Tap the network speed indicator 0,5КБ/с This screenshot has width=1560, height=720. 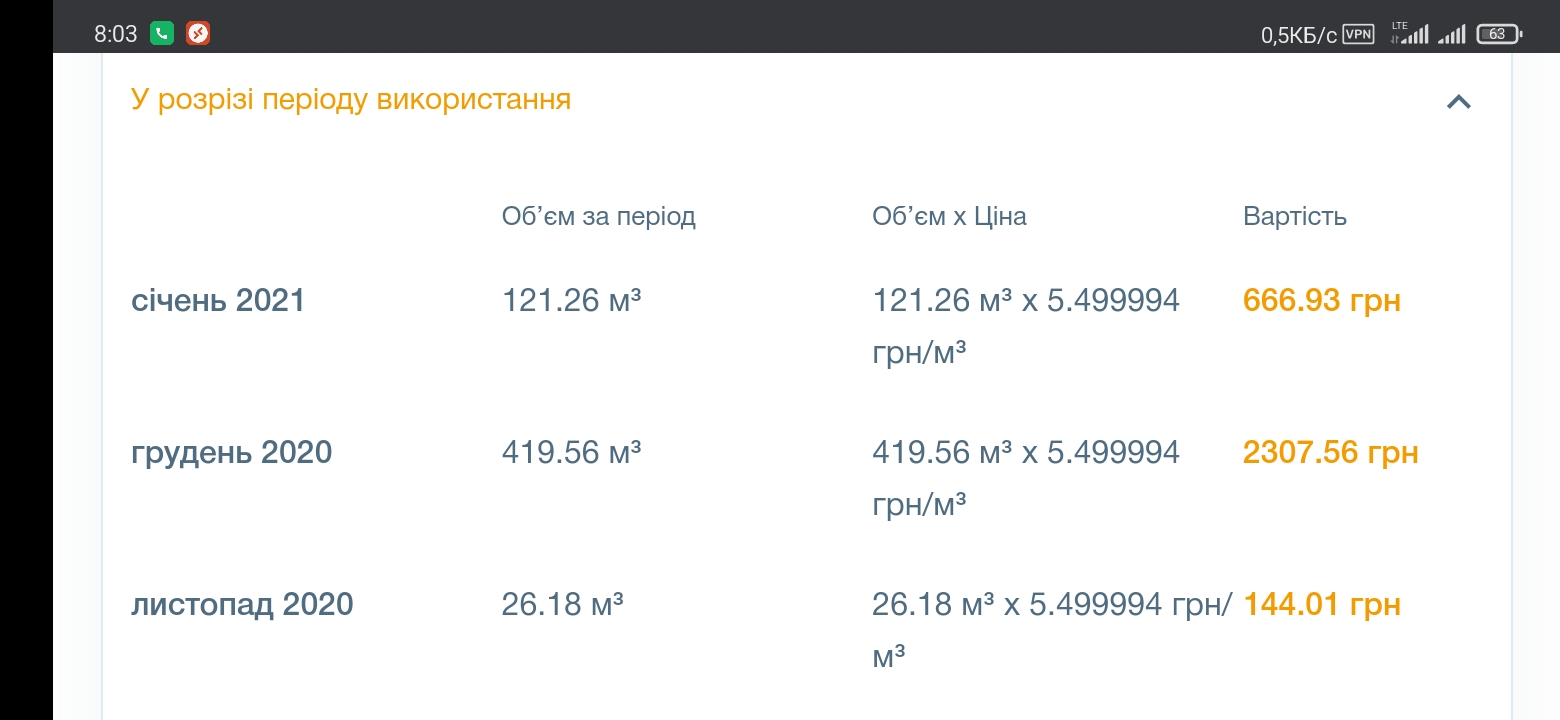[x=1298, y=35]
